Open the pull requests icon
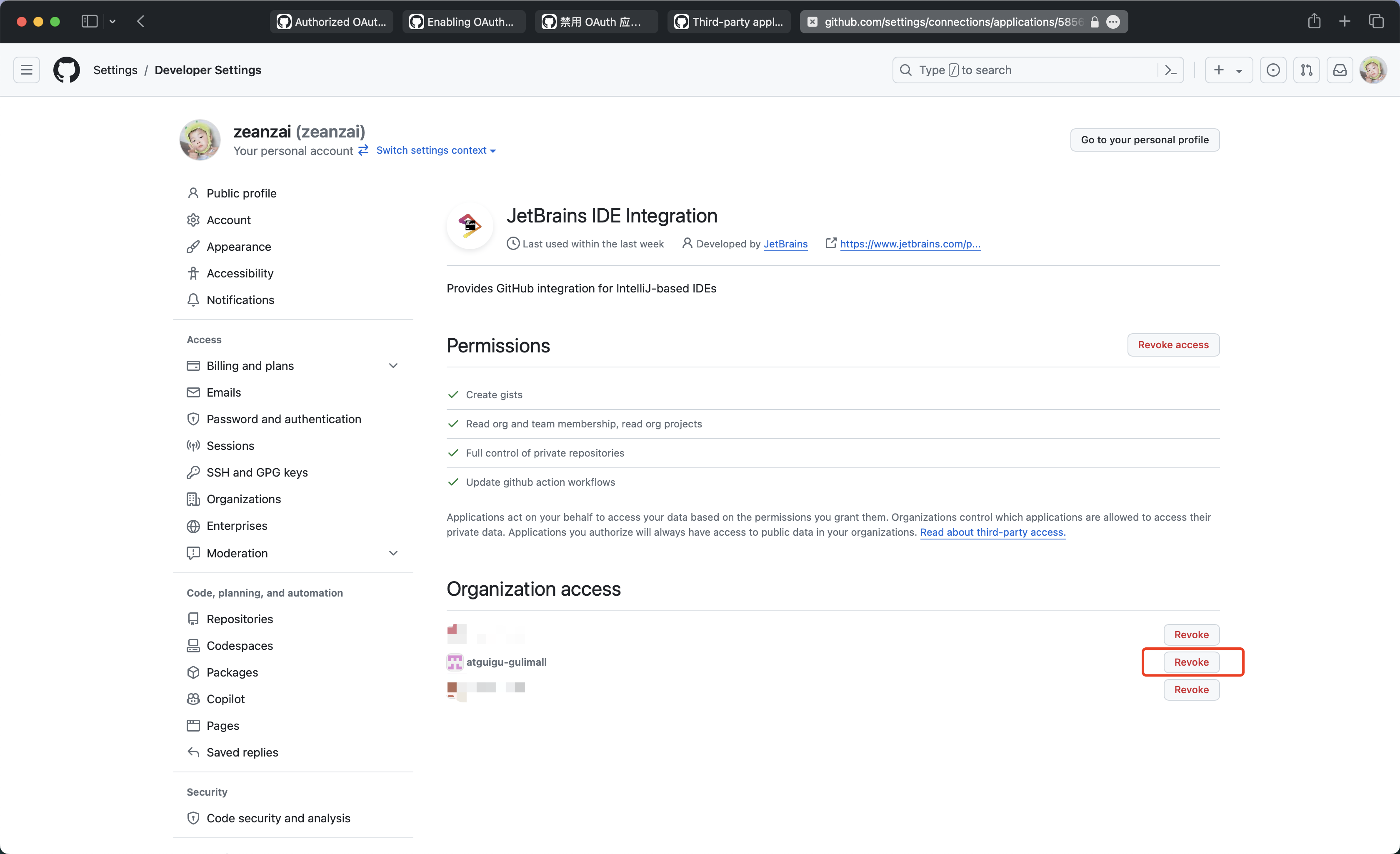The height and width of the screenshot is (854, 1400). coord(1306,70)
